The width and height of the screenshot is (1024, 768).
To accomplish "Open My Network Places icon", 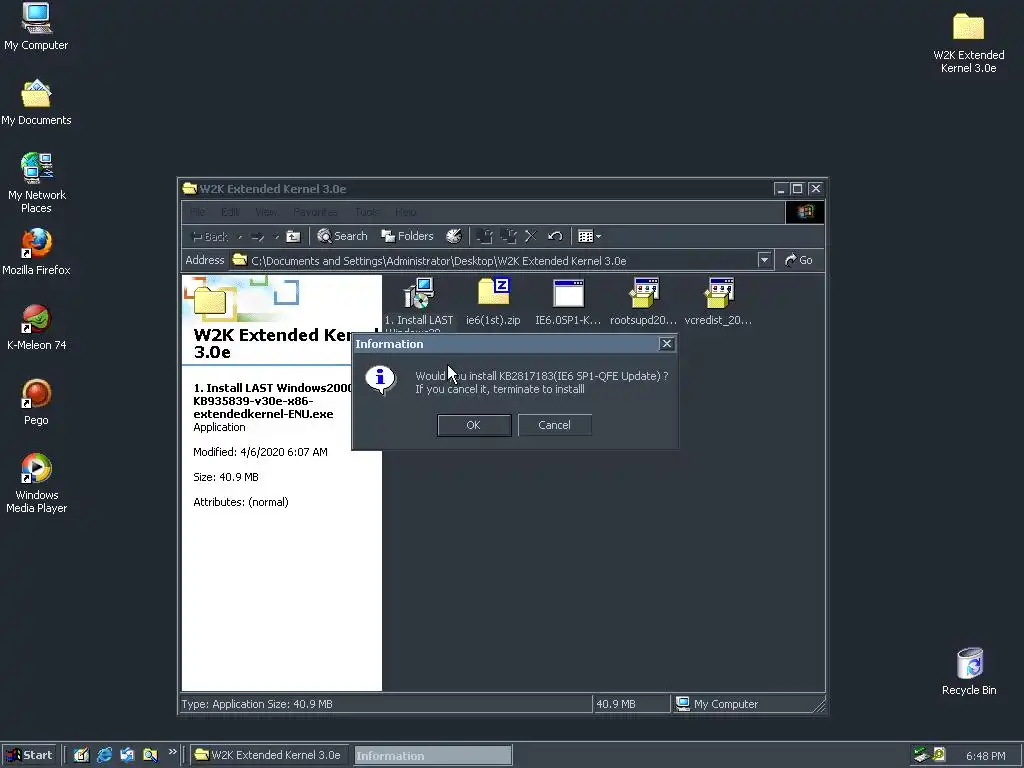I will pos(37,183).
